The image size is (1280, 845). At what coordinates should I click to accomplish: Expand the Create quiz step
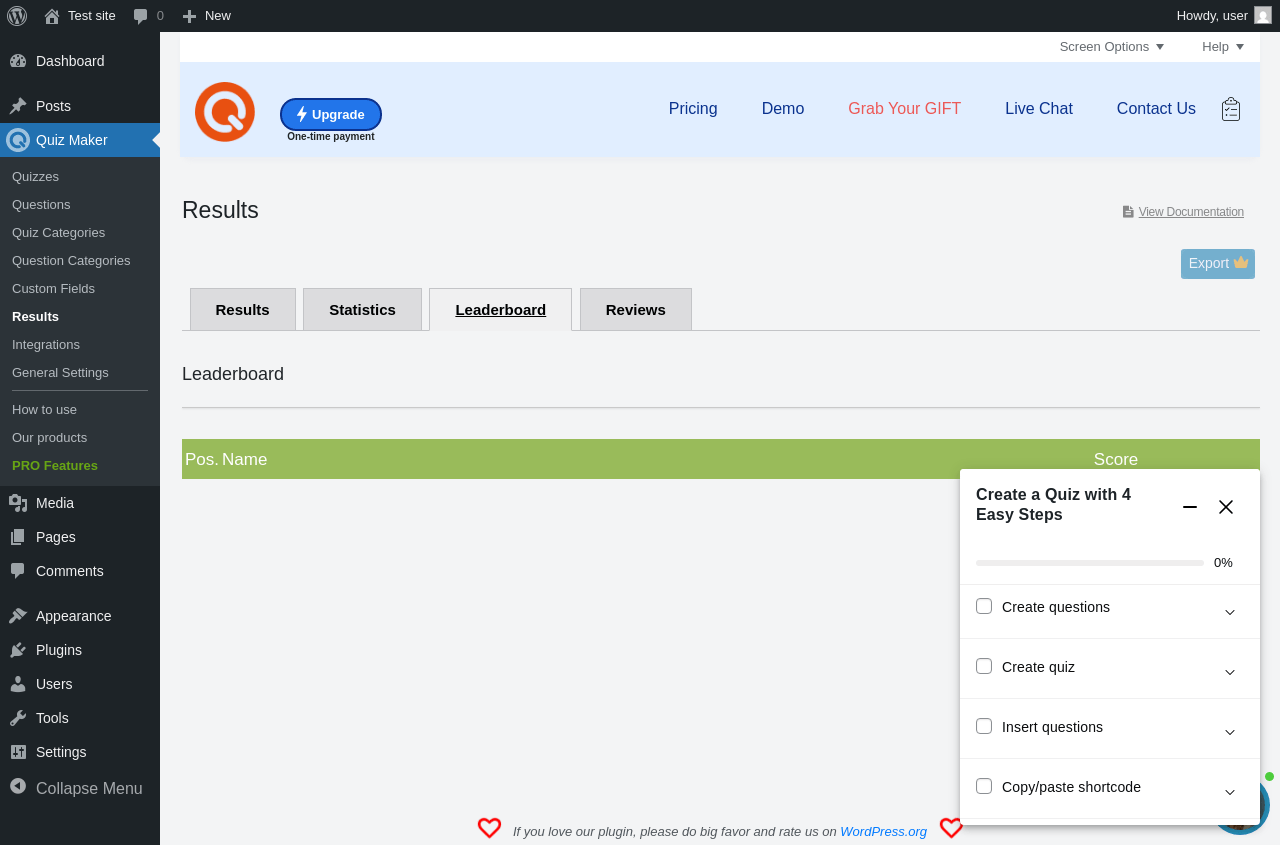tap(1230, 672)
